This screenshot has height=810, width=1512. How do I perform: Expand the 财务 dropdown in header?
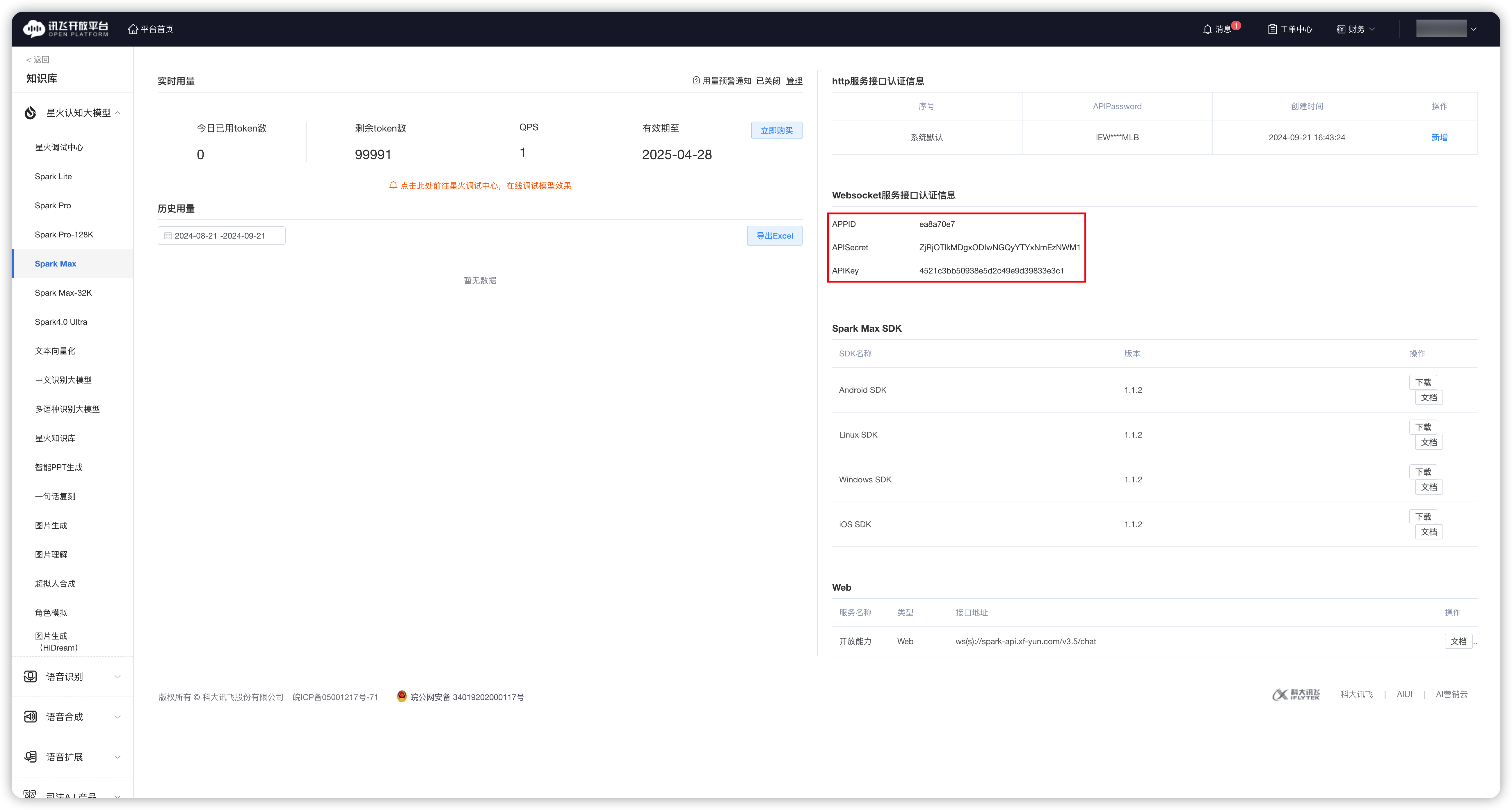click(x=1356, y=29)
